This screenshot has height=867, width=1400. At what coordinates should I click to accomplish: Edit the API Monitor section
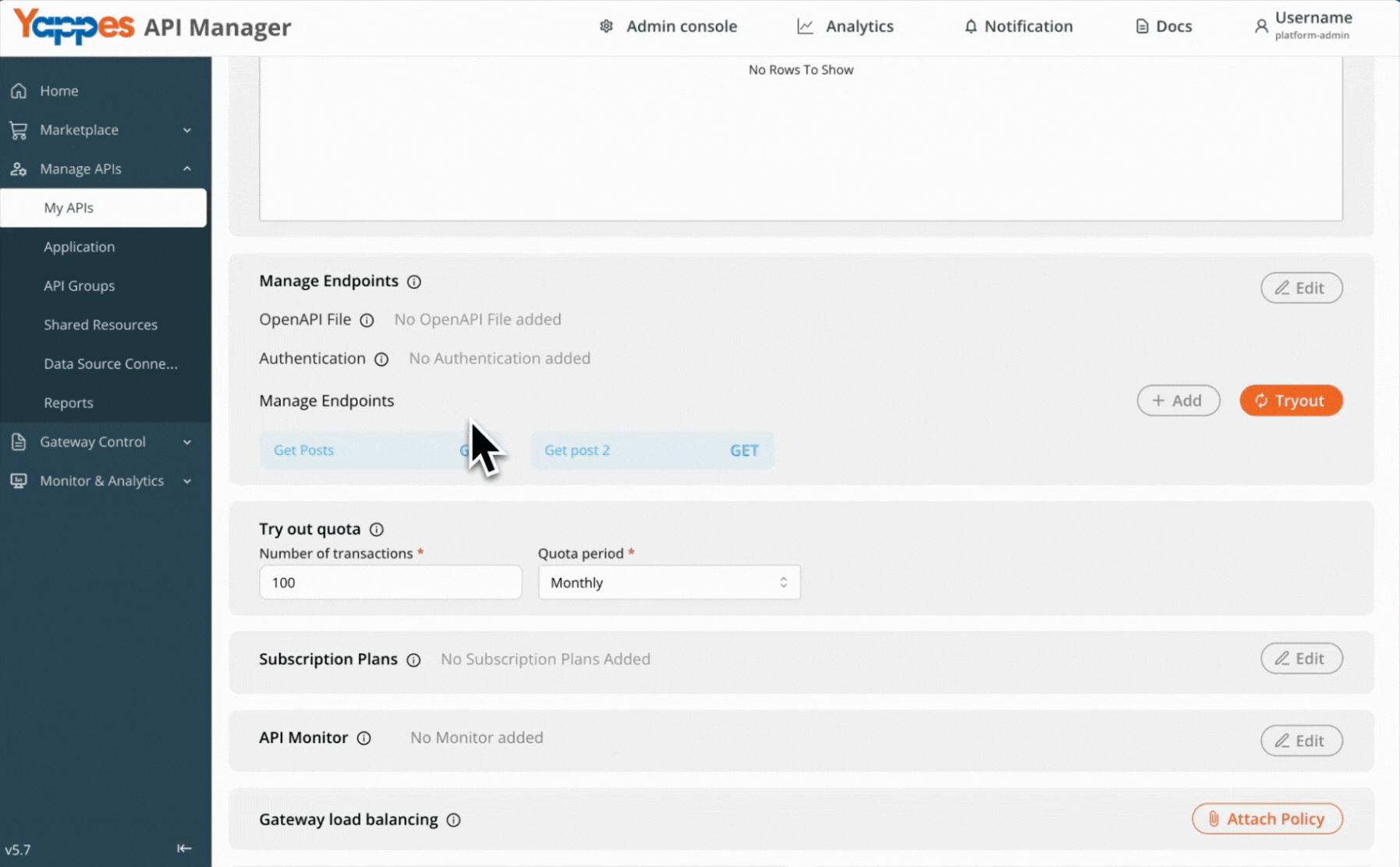click(1301, 741)
